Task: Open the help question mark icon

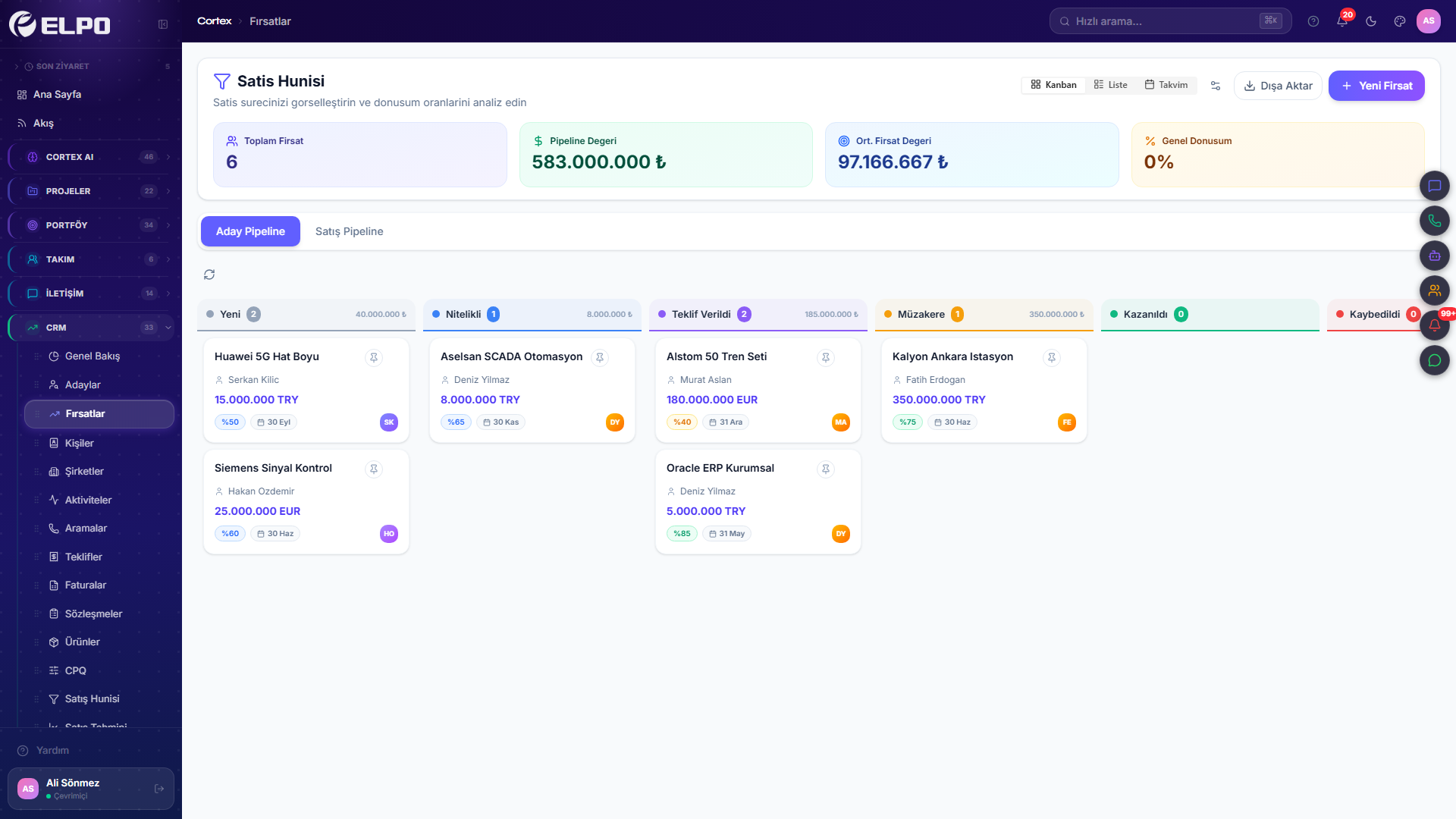Action: coord(1313,21)
